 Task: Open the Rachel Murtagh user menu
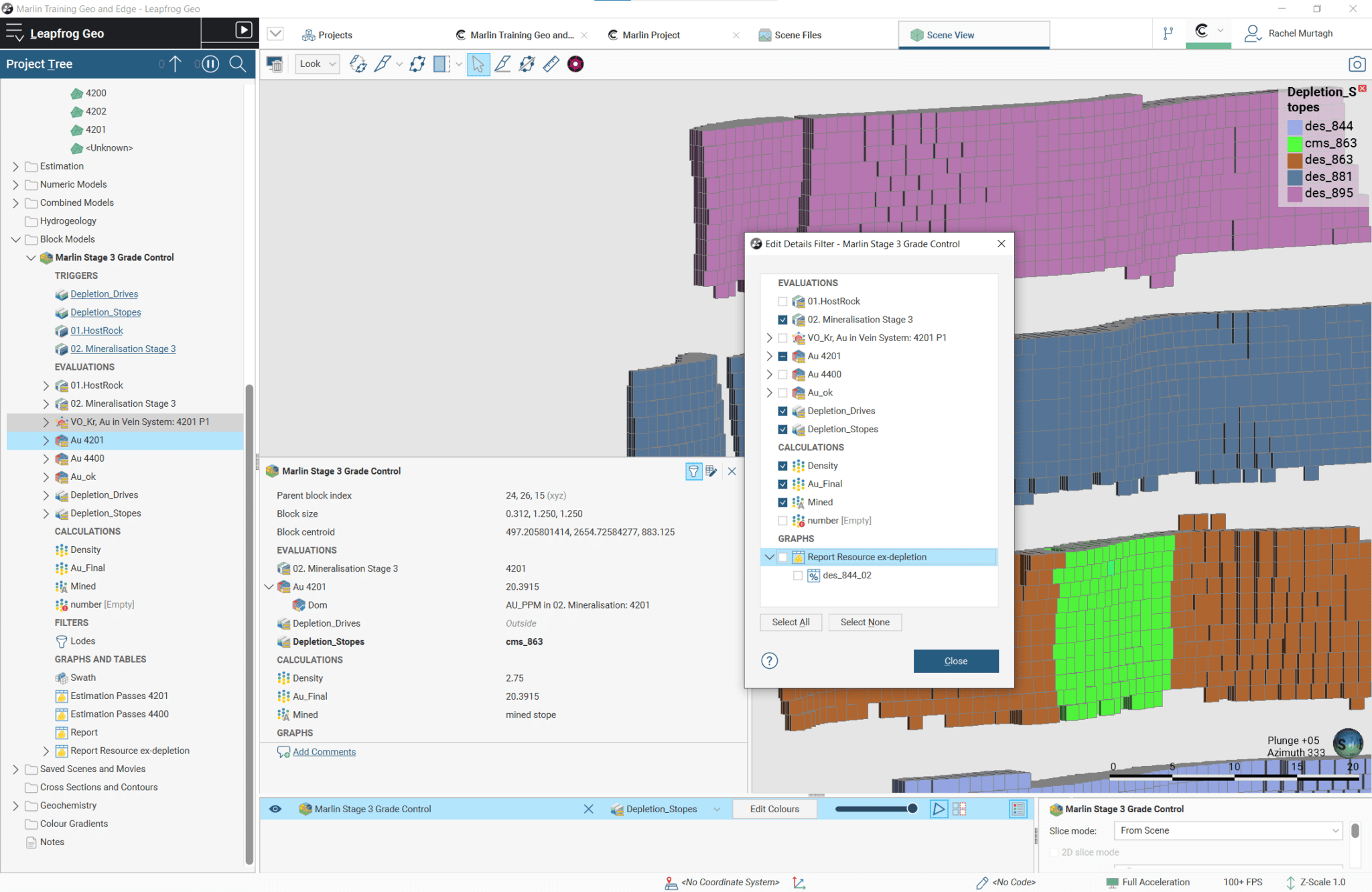point(1288,34)
